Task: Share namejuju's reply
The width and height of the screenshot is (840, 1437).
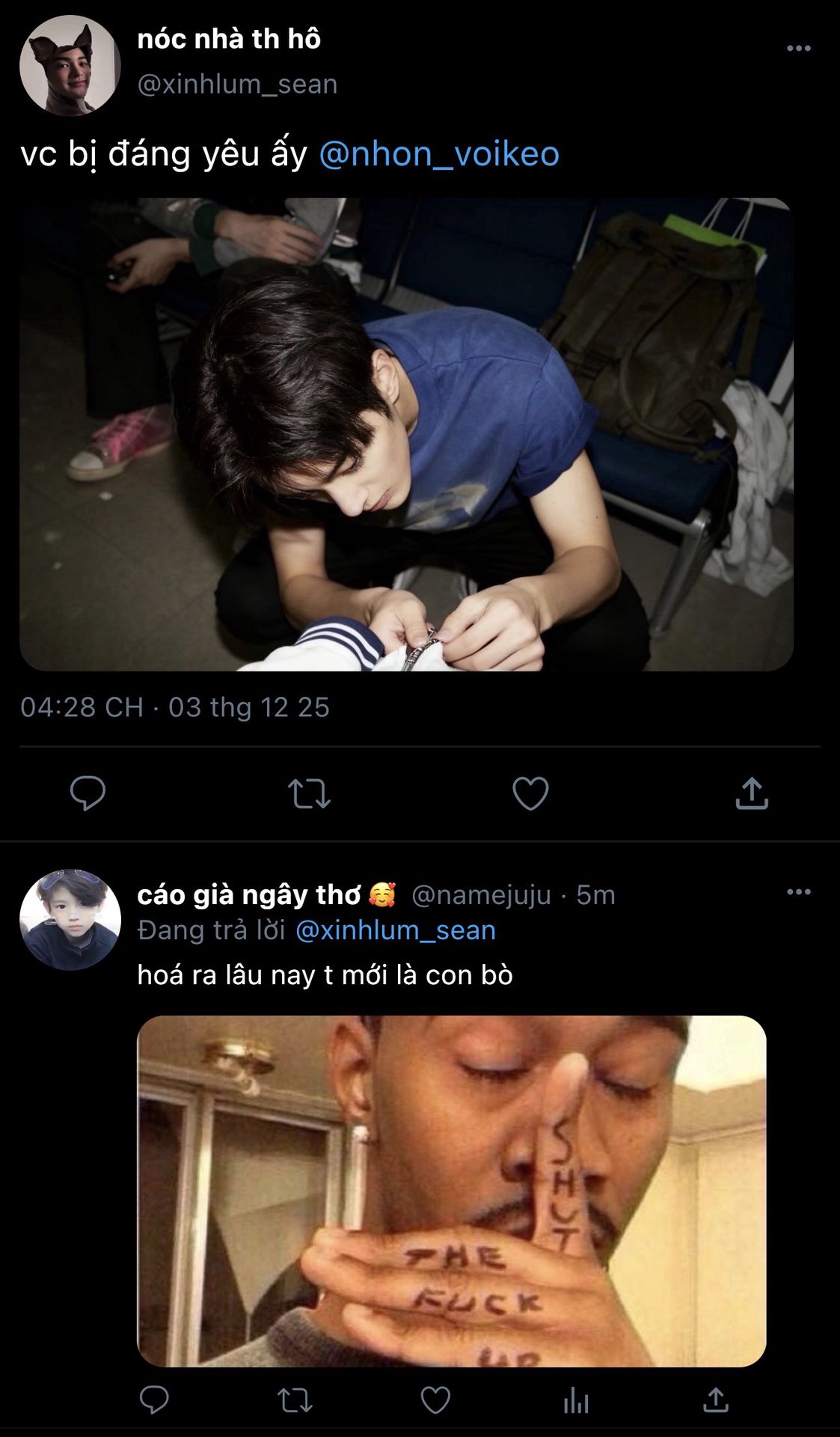Action: (x=716, y=1400)
